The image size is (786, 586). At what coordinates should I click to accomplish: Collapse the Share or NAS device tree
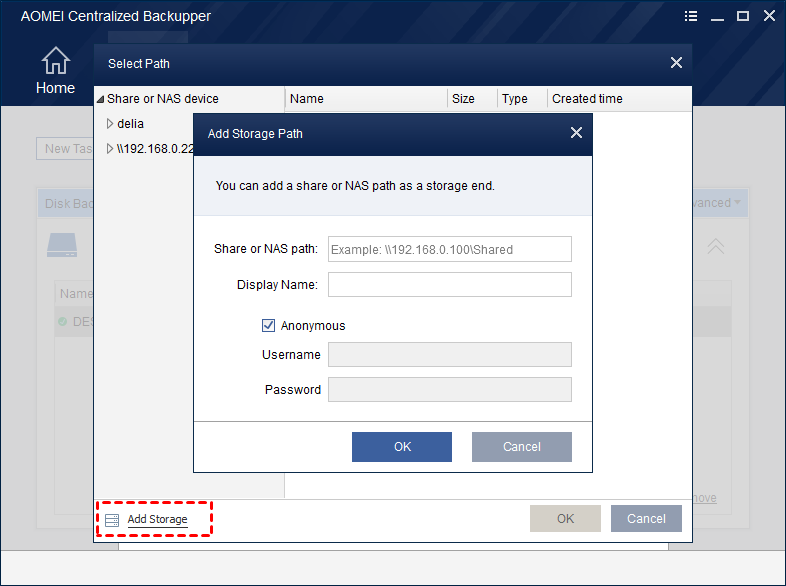(100, 99)
